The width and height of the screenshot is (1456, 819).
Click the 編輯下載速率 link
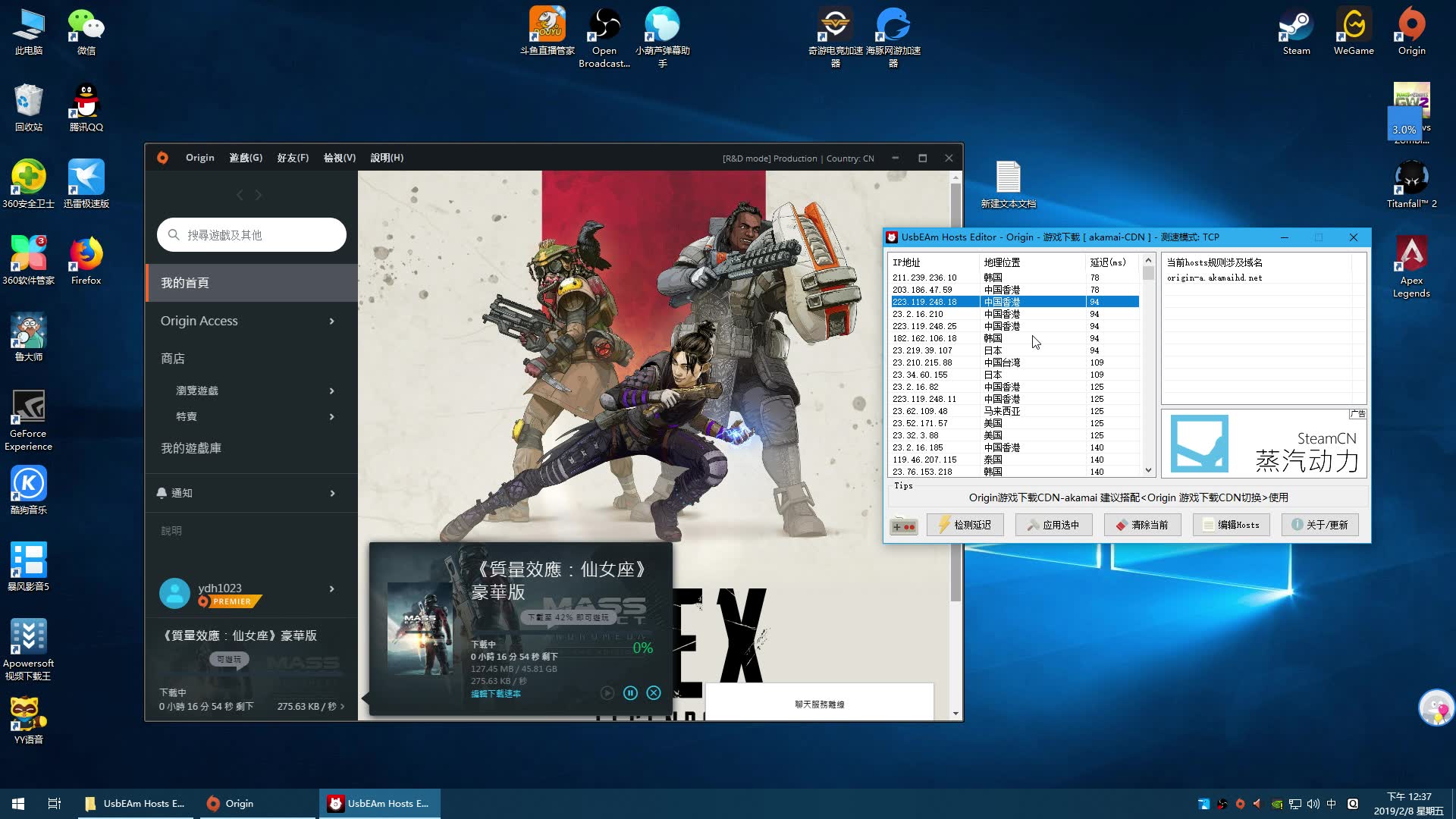tap(496, 694)
